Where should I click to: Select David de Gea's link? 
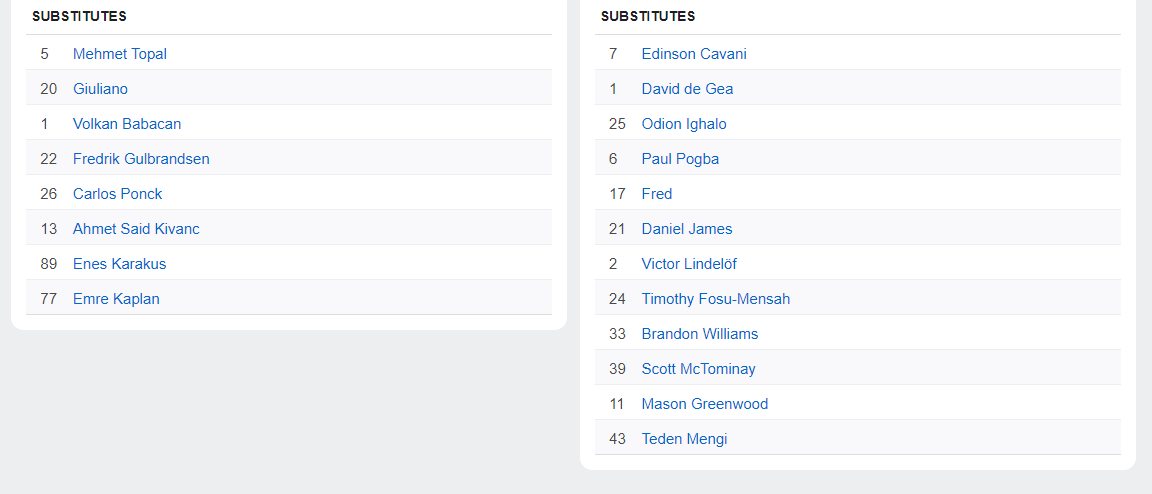coord(687,89)
